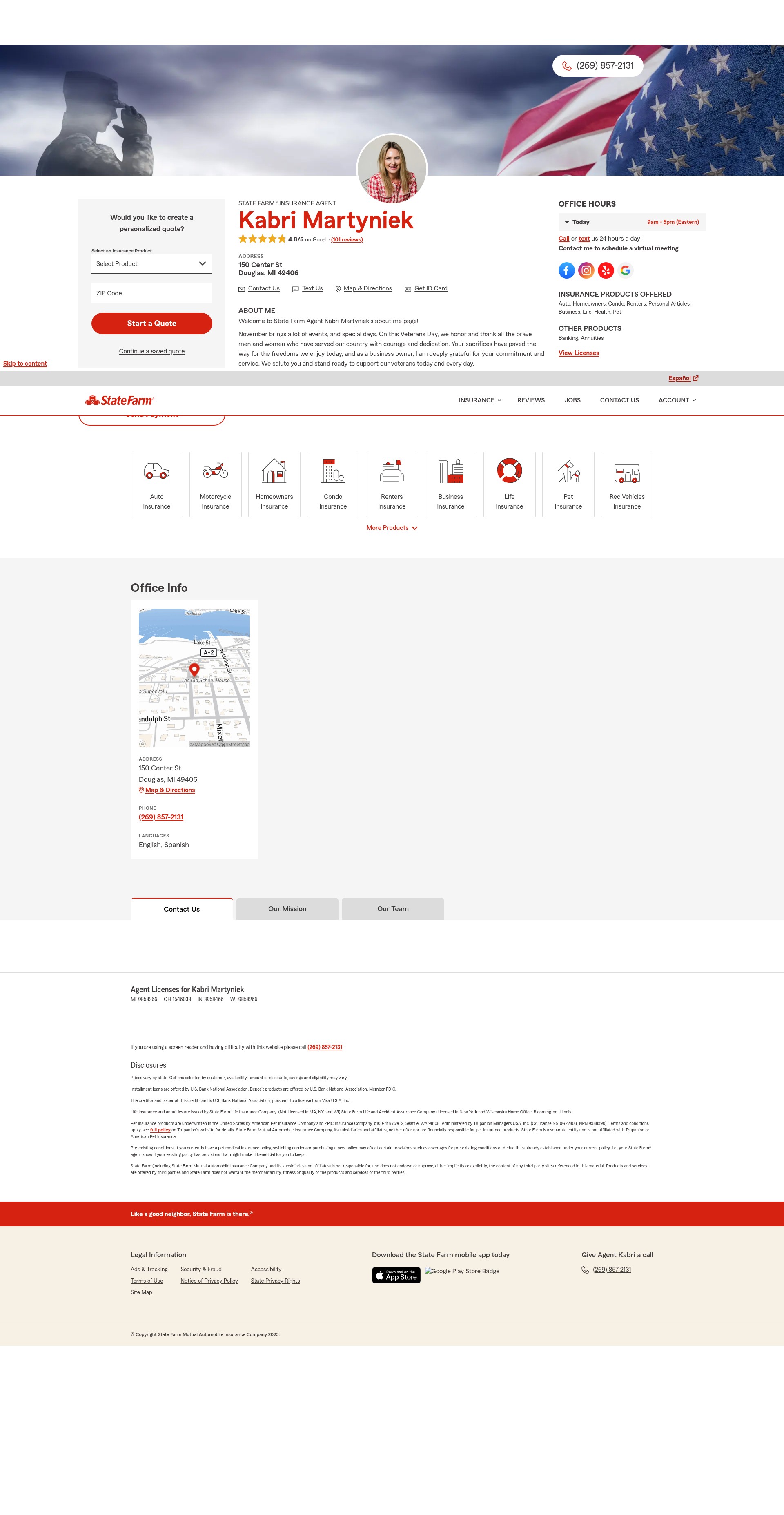
Task: Click the View Licenses link
Action: coord(579,353)
